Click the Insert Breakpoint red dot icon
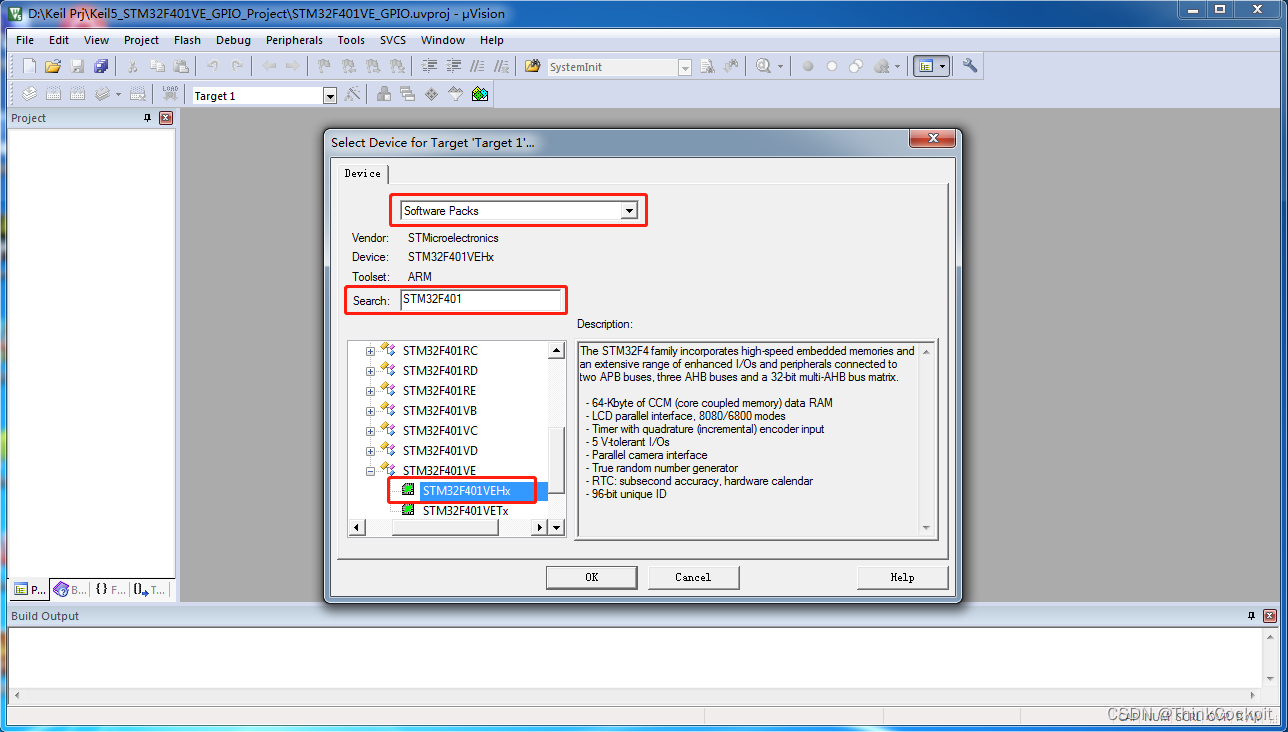 [807, 66]
